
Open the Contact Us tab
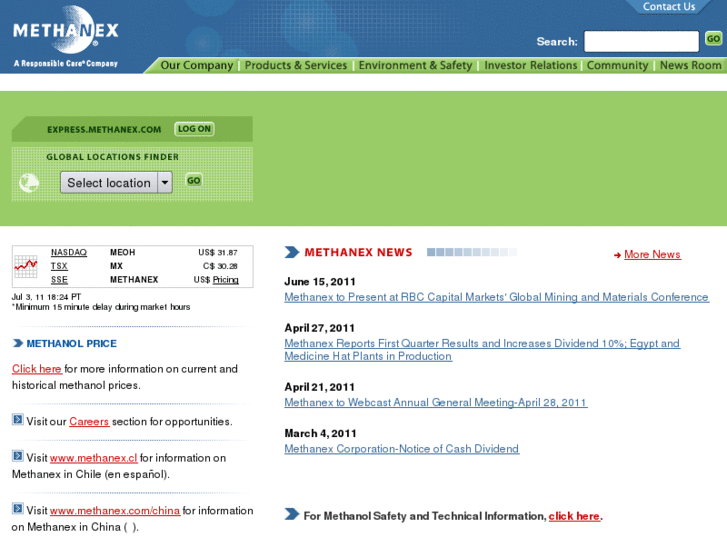pos(669,7)
